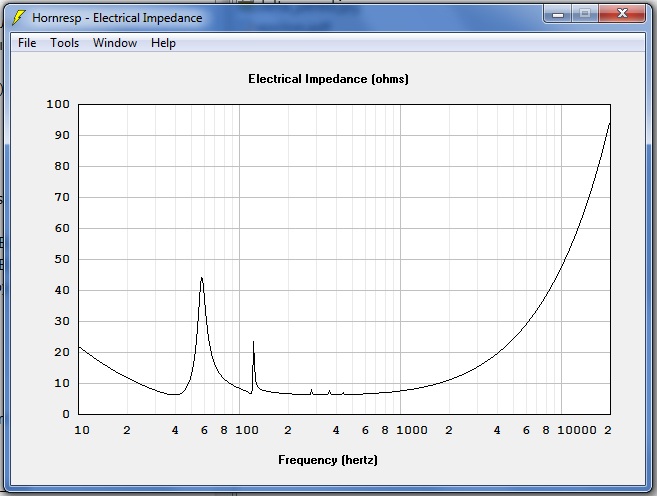657x496 pixels.
Task: Close the Electrical Impedance window
Action: pyautogui.click(x=622, y=14)
